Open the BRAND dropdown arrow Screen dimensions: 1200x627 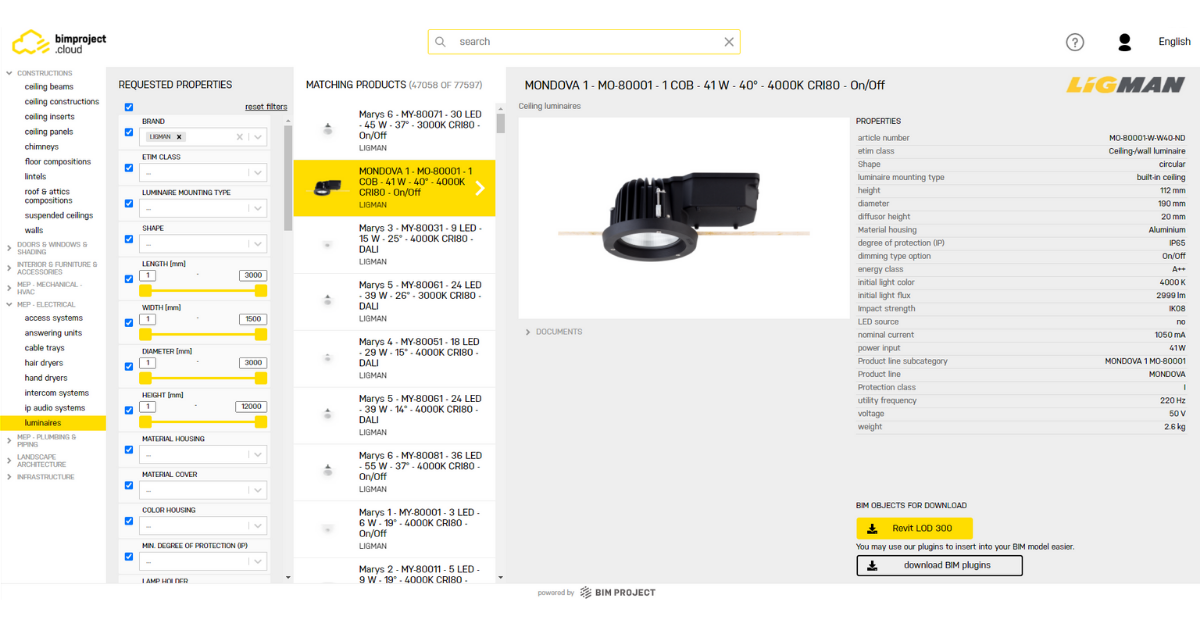pyautogui.click(x=258, y=137)
